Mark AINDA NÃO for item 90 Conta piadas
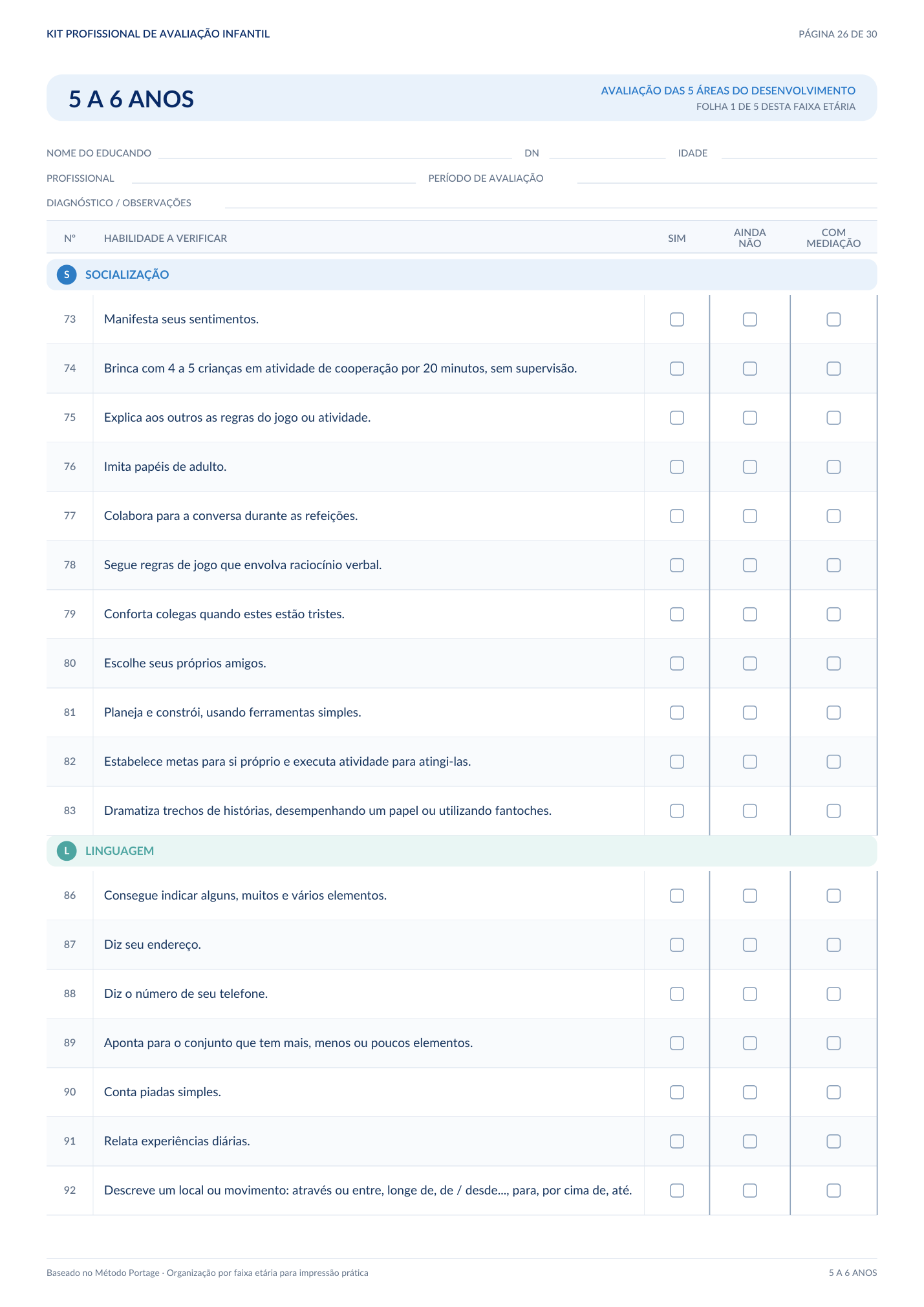The height and width of the screenshot is (1307, 924). pos(750,1092)
